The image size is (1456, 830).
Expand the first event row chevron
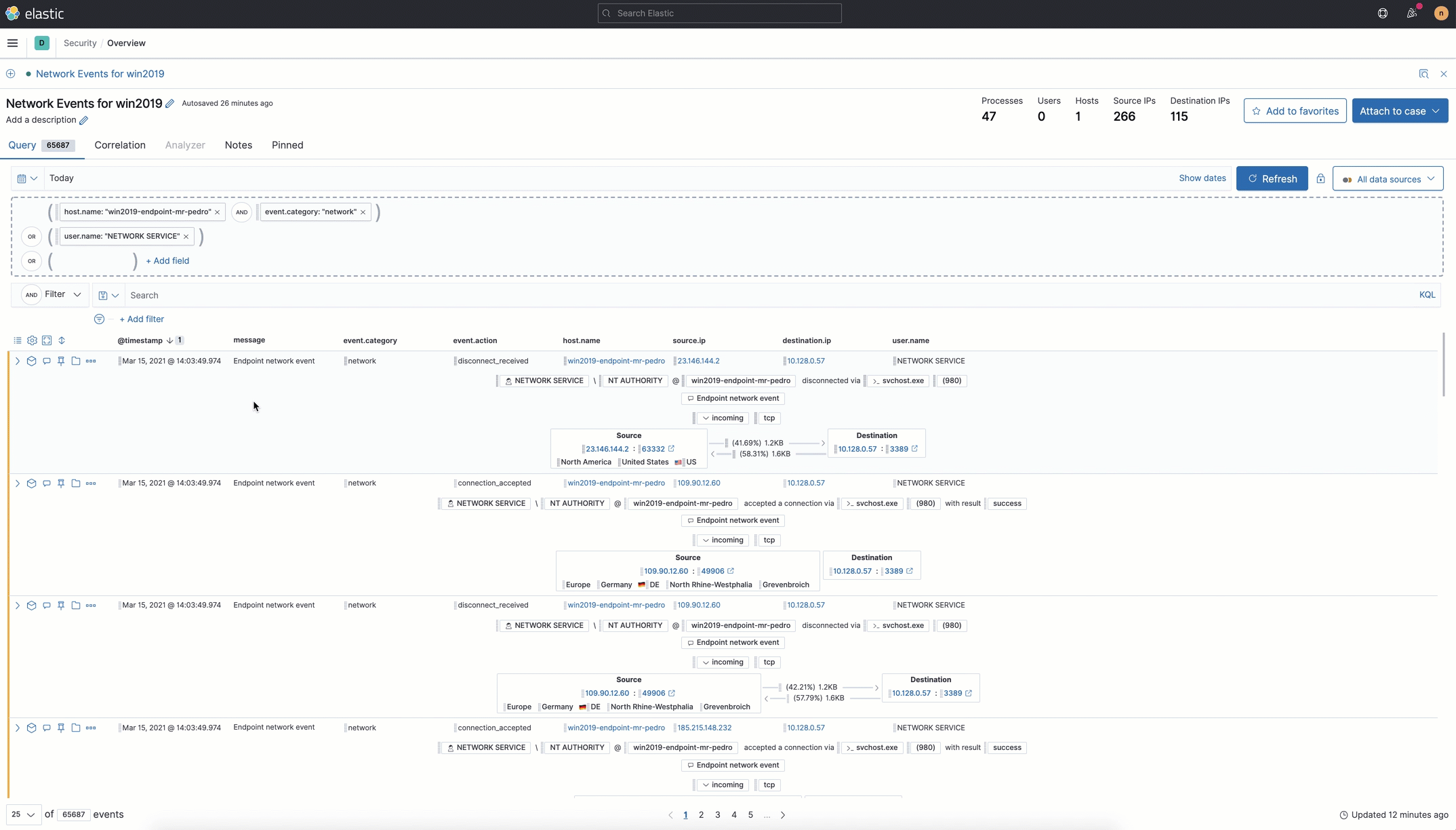tap(17, 361)
